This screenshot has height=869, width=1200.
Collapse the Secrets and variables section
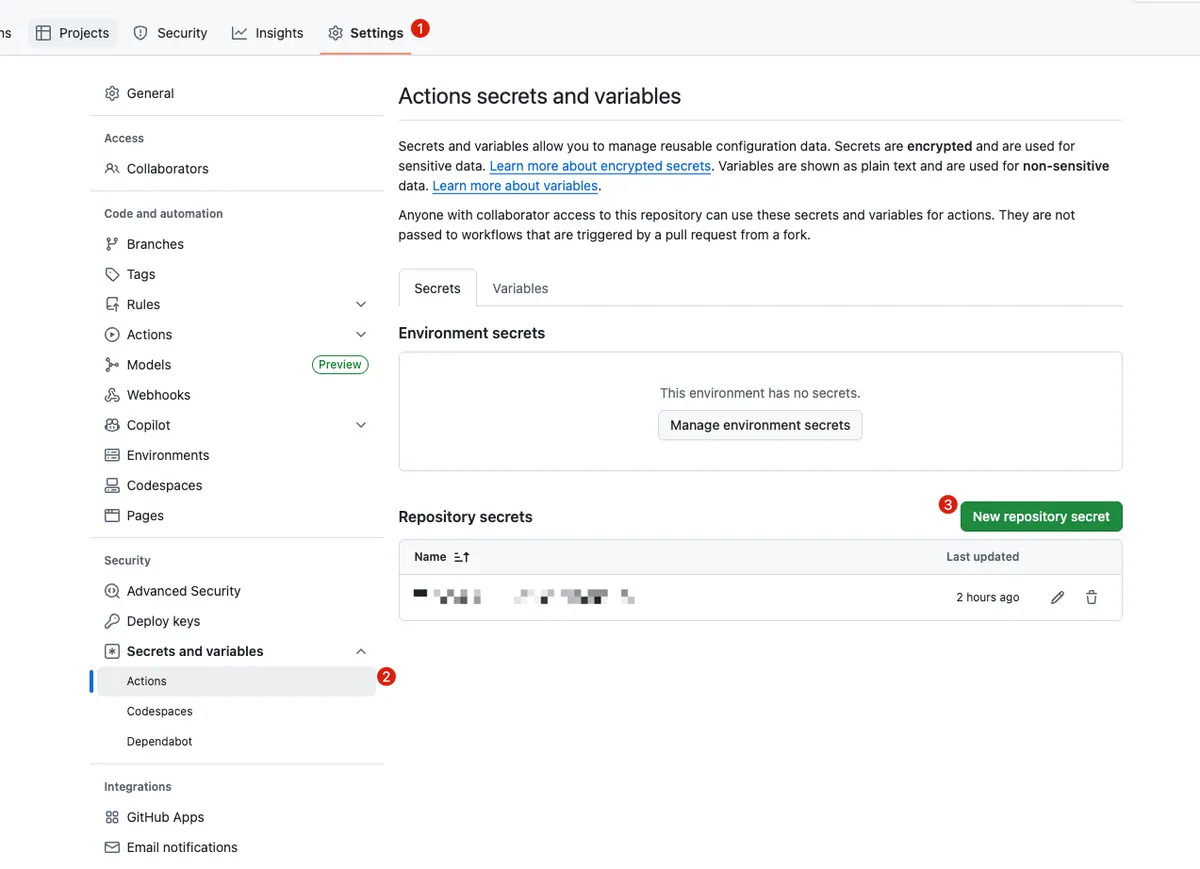(x=361, y=651)
